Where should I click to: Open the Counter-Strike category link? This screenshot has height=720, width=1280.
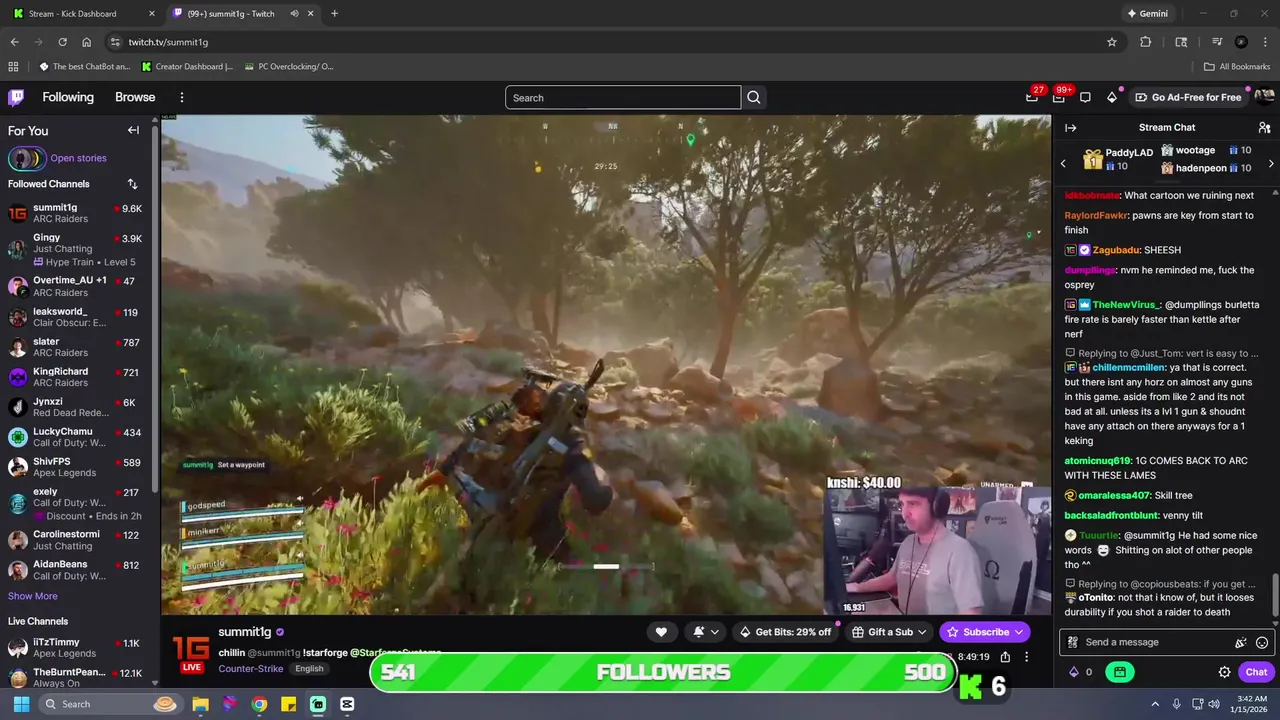click(251, 668)
